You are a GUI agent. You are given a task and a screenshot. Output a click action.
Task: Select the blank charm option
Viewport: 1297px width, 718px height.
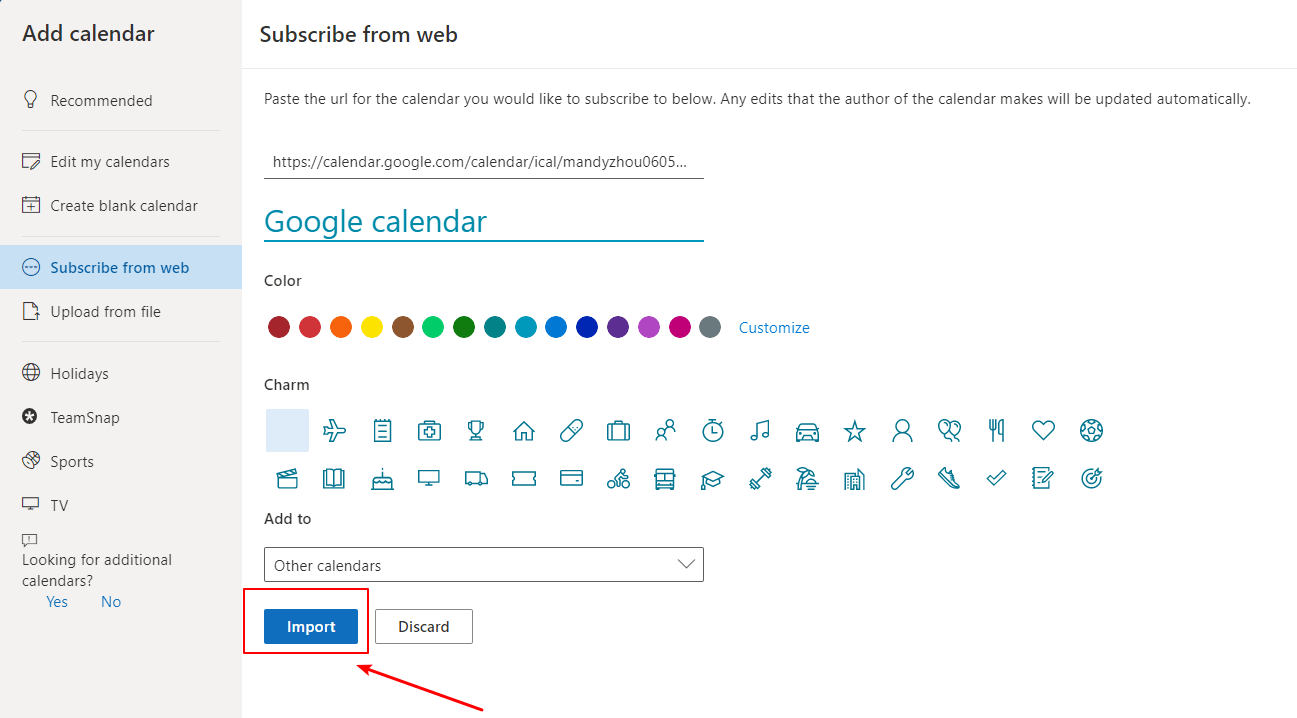[287, 431]
